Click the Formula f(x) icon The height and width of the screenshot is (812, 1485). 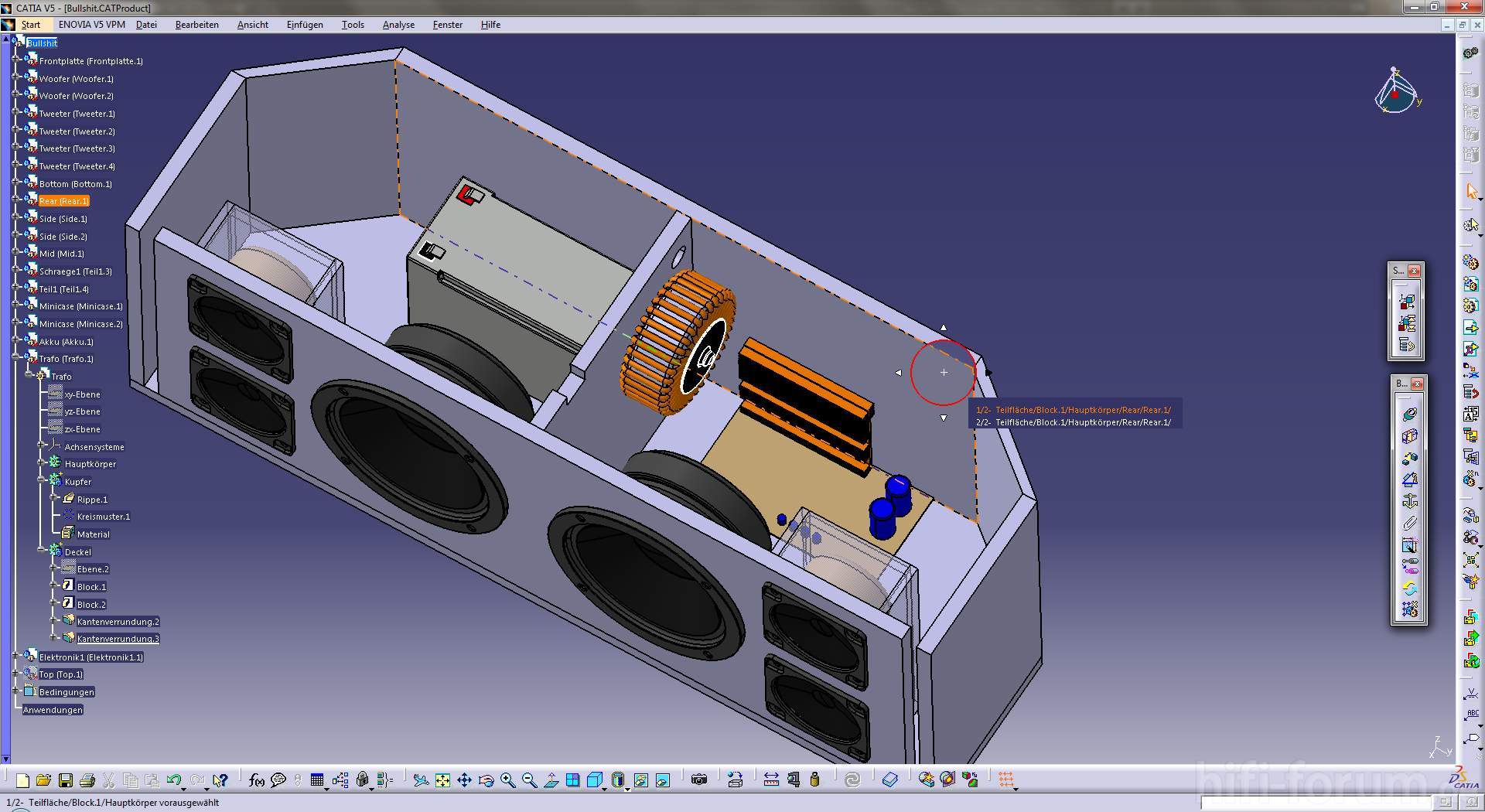[257, 780]
